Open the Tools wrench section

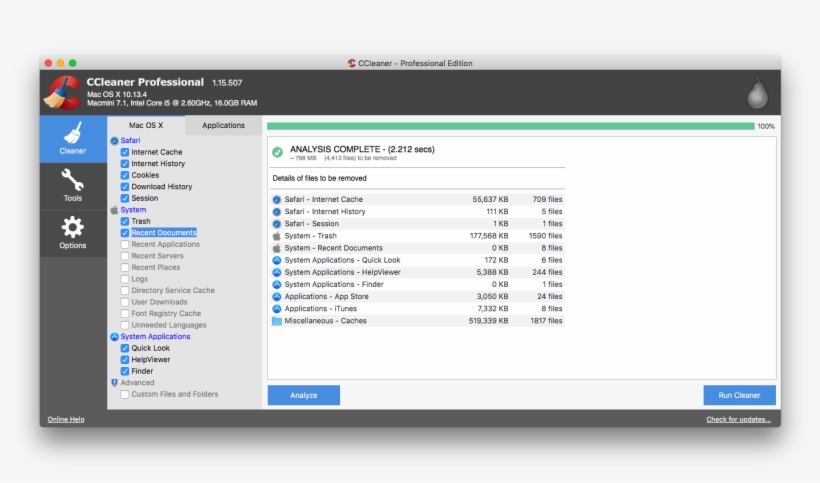tap(73, 186)
